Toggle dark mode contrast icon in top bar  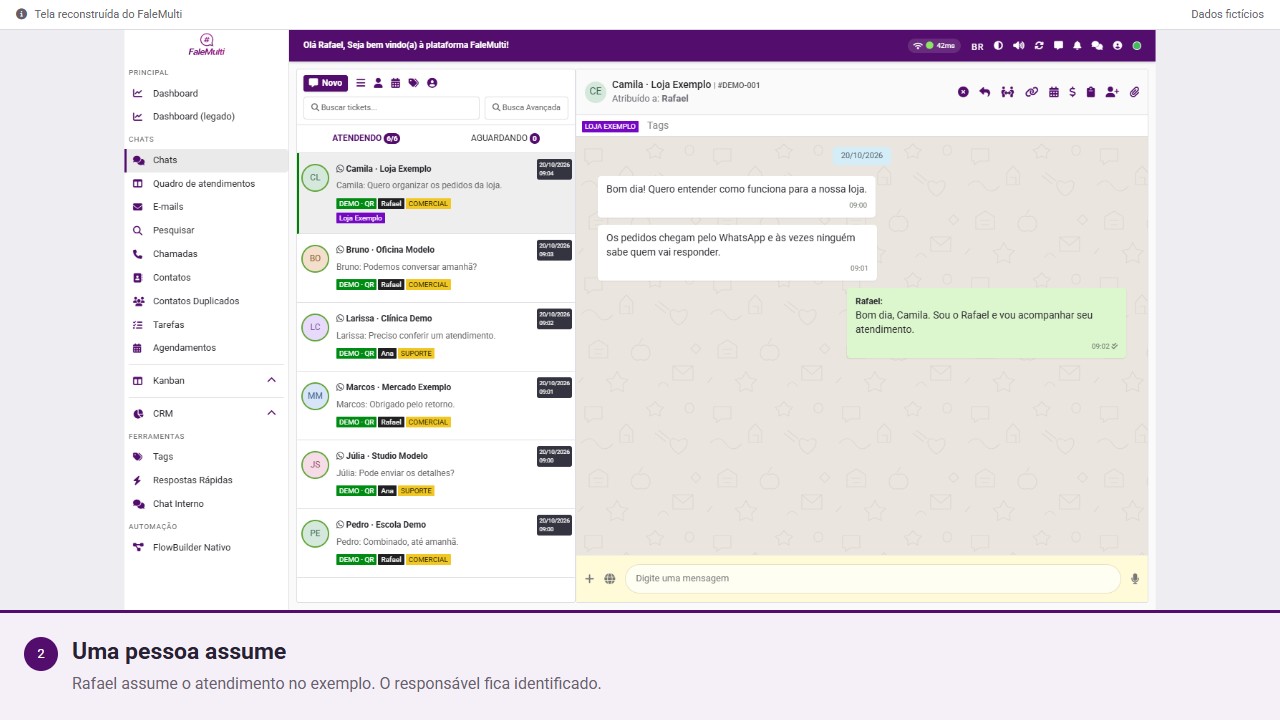pos(998,46)
